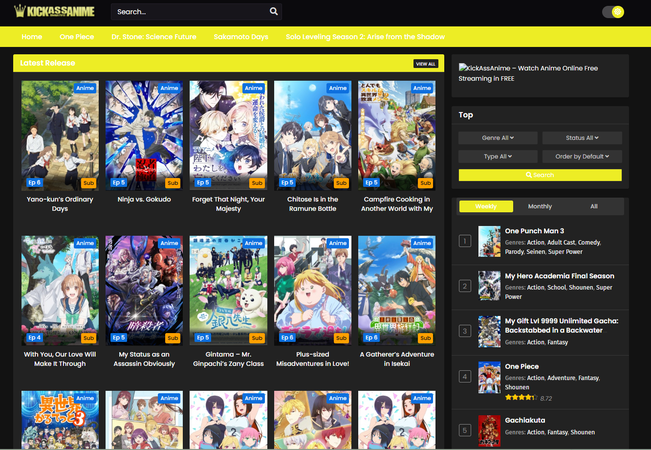Open One Piece ranking entry title
This screenshot has width=651, height=450.
pos(522,367)
